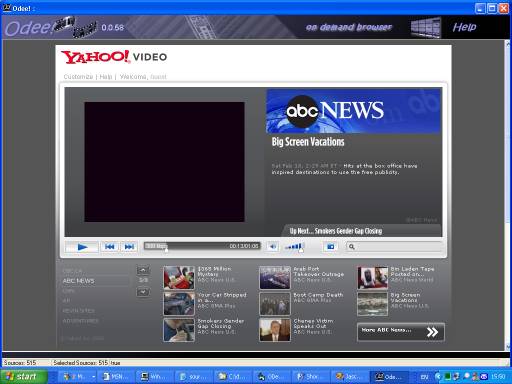This screenshot has height=384, width=512.
Task: Click the vertical scrollbar up arrow
Action: 508,43
